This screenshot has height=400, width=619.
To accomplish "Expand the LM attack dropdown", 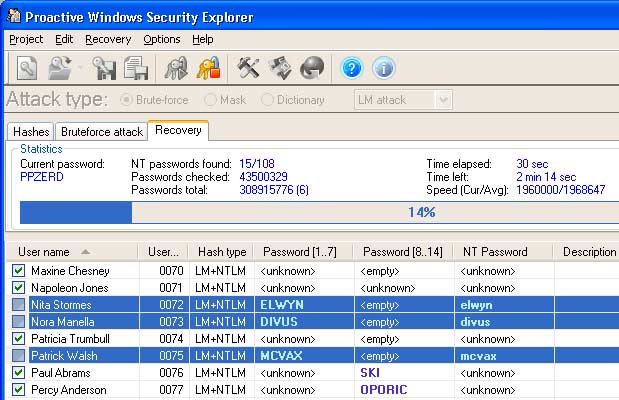I will tap(443, 100).
